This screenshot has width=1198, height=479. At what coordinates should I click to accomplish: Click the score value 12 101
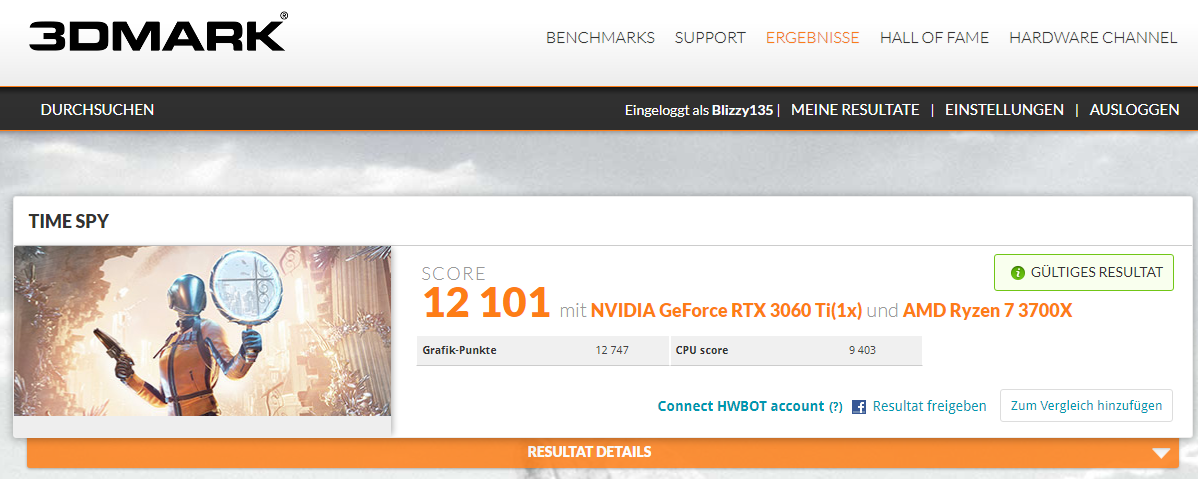pos(486,303)
